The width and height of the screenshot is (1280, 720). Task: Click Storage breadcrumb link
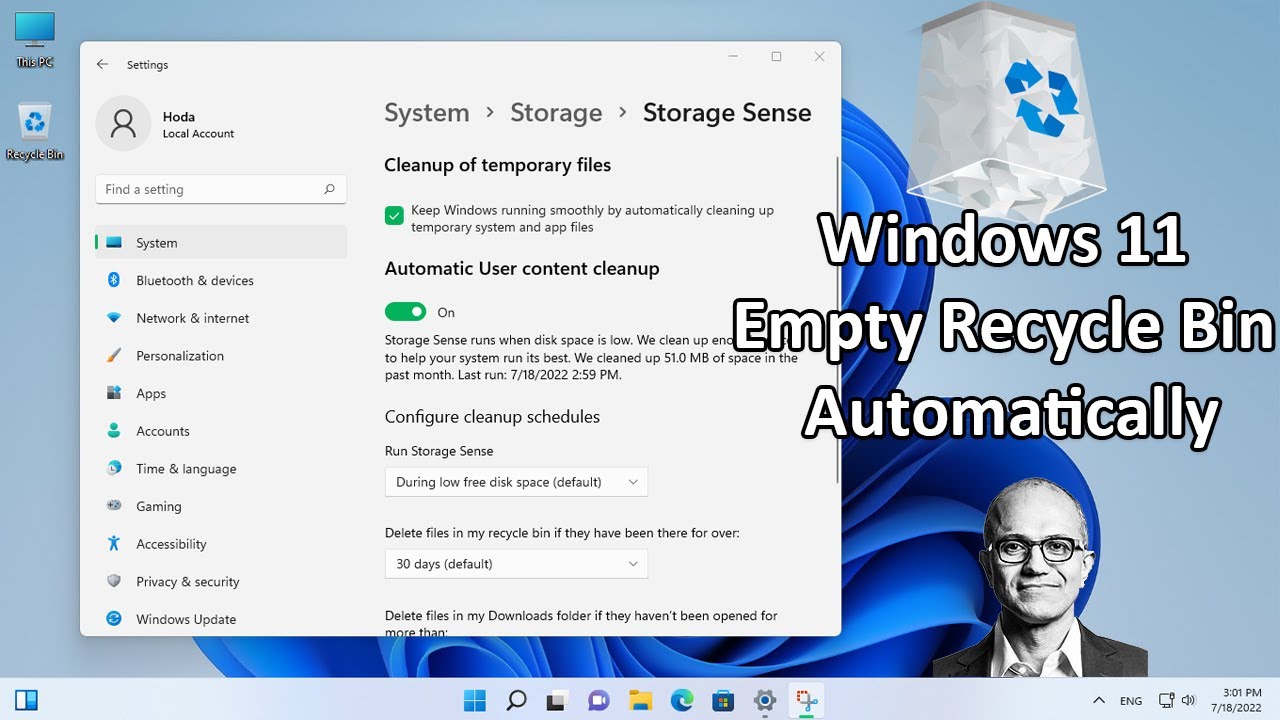tap(556, 113)
